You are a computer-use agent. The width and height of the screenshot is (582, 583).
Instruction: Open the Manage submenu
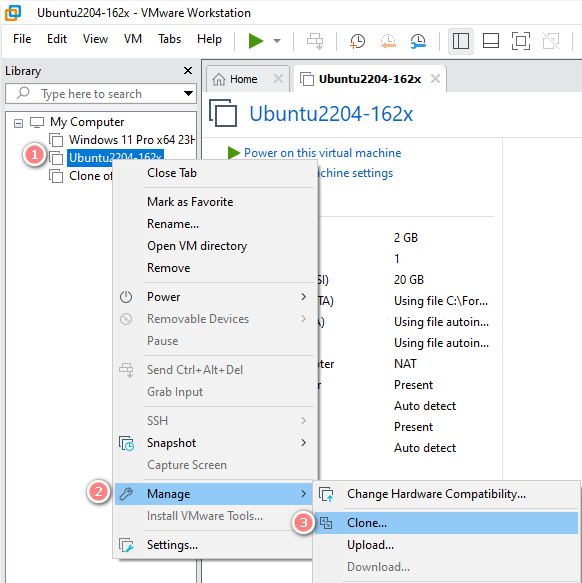click(x=214, y=494)
